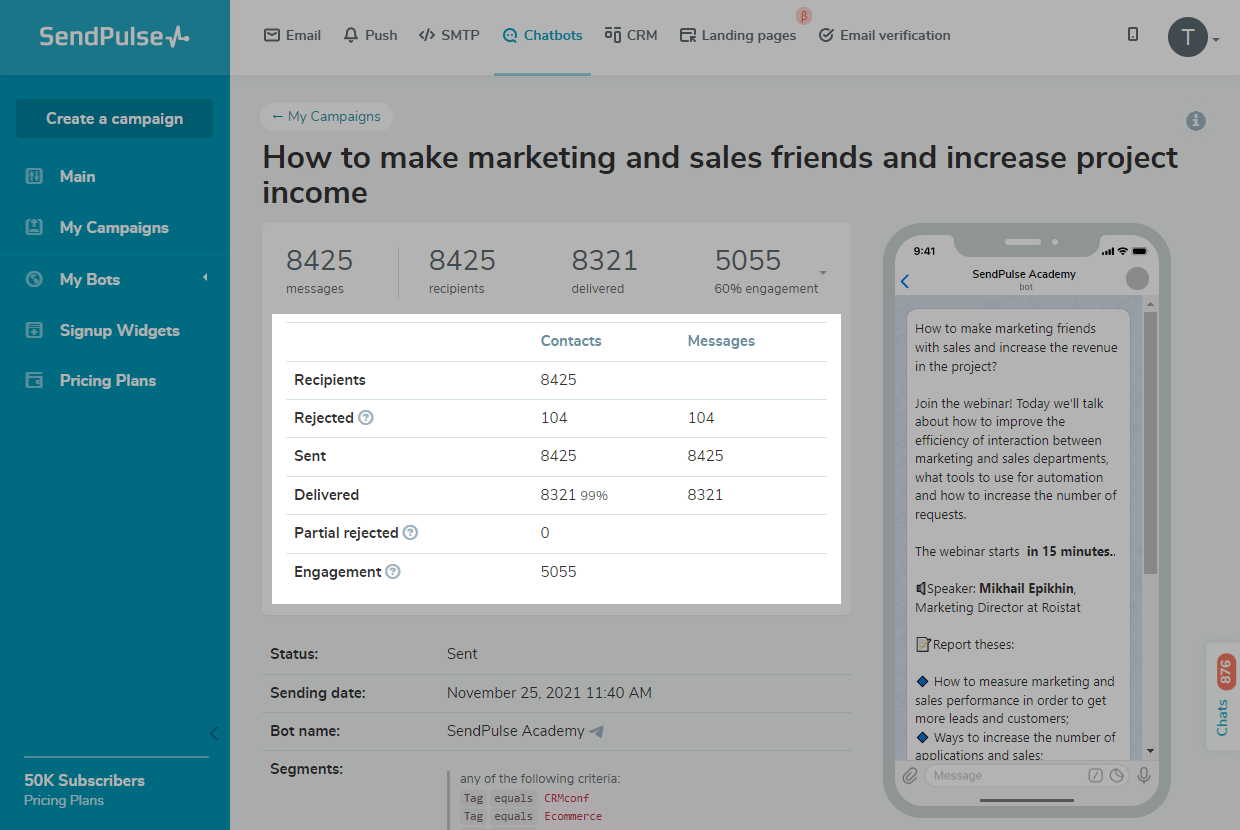
Task: Click the Create a campaign button
Action: click(x=114, y=118)
